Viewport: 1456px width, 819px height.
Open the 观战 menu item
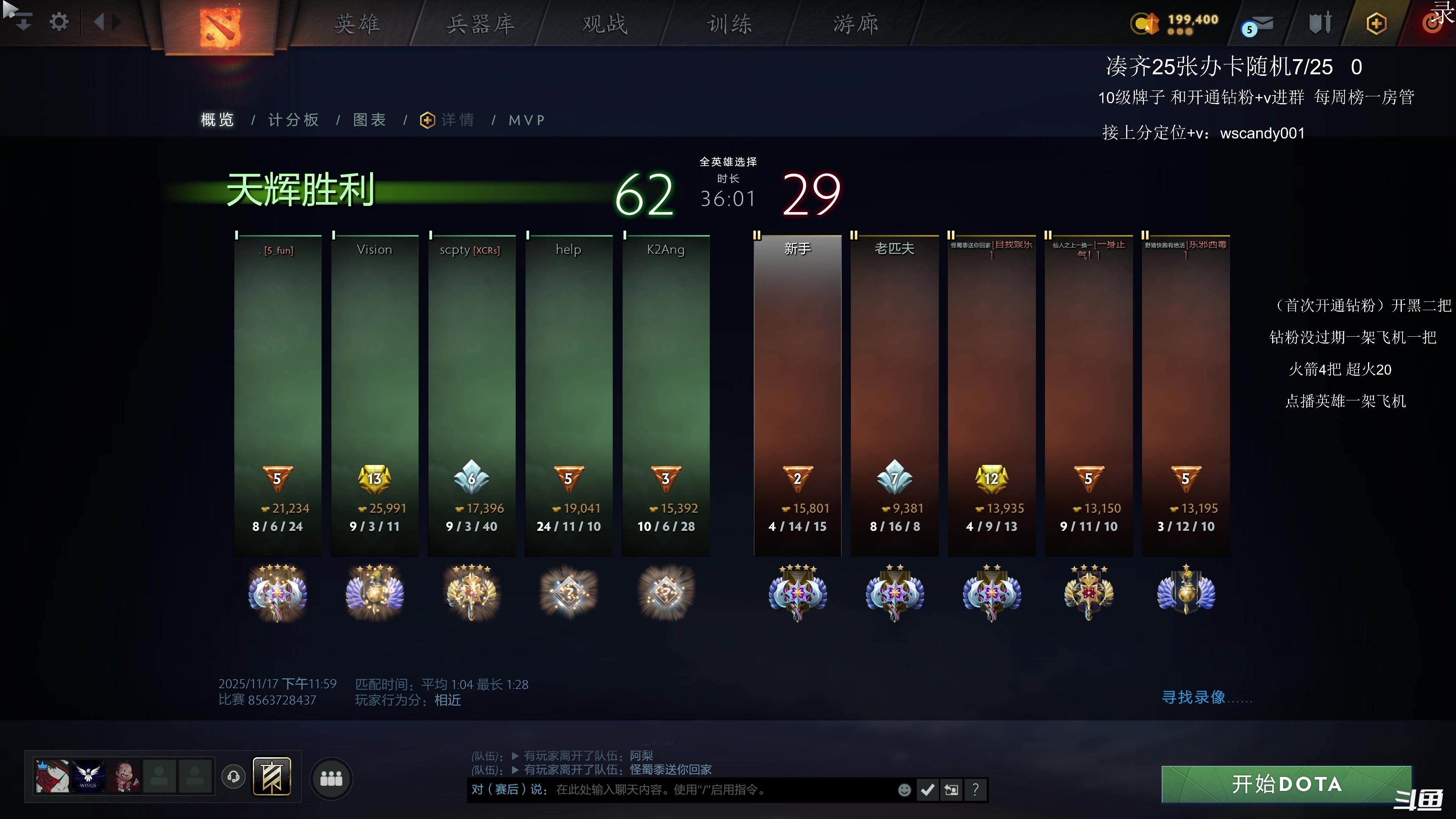pos(604,23)
